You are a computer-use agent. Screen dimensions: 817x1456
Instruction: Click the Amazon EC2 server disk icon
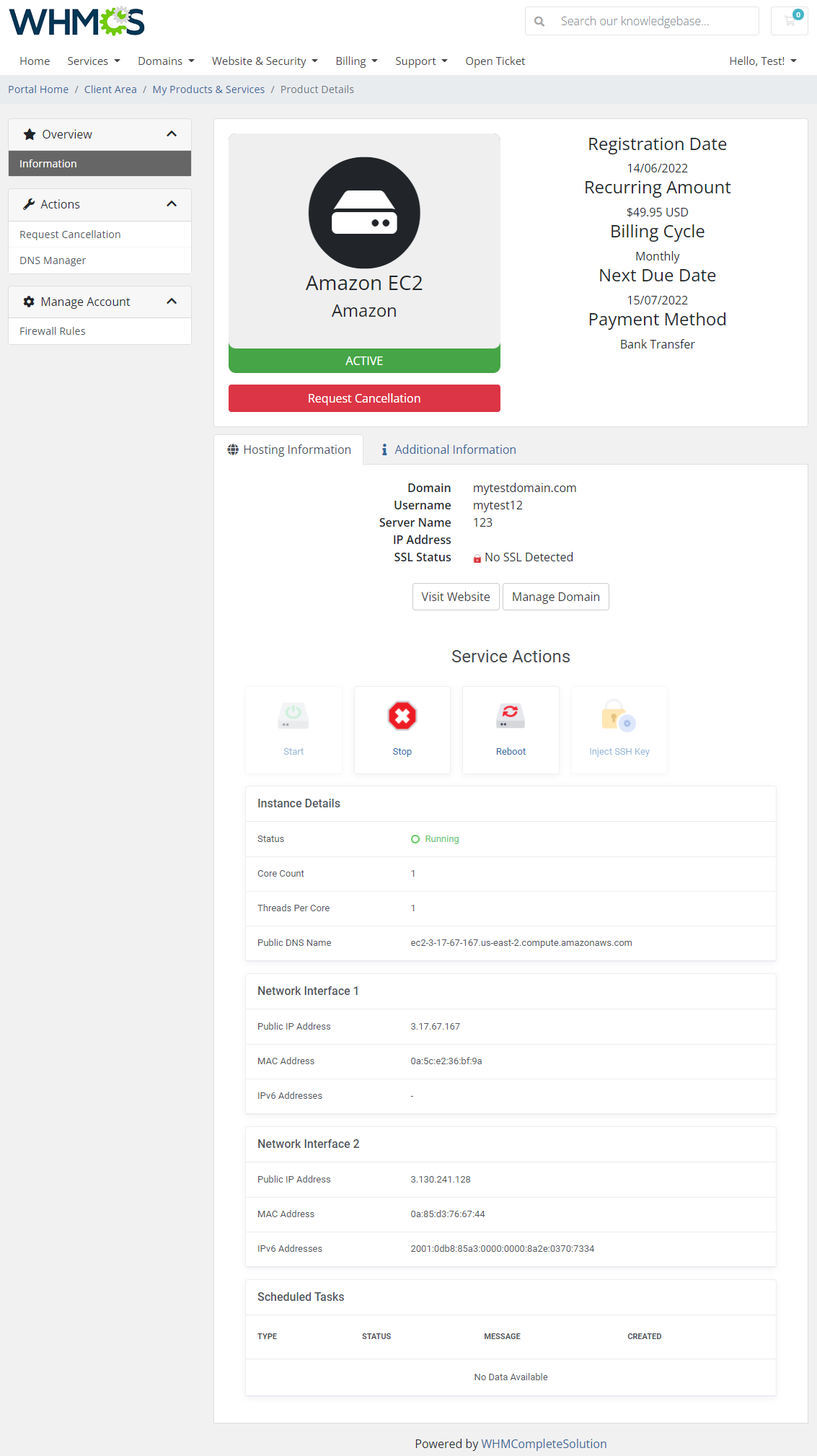tap(364, 213)
